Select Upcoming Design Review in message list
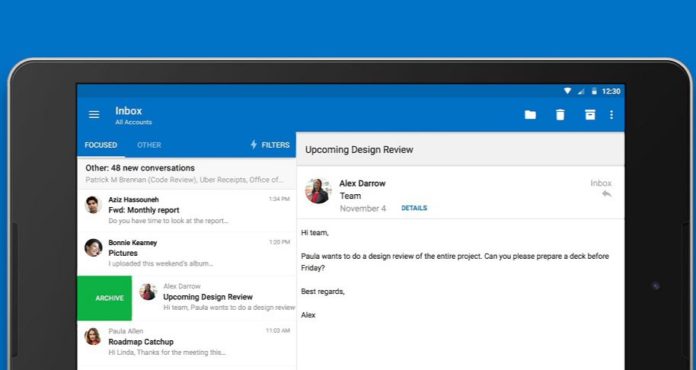 [x=214, y=298]
